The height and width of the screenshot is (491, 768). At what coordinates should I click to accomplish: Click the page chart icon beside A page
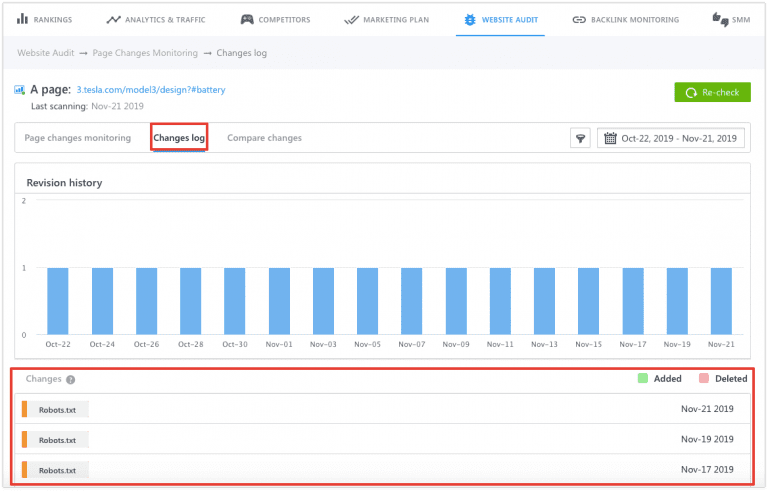click(x=20, y=90)
